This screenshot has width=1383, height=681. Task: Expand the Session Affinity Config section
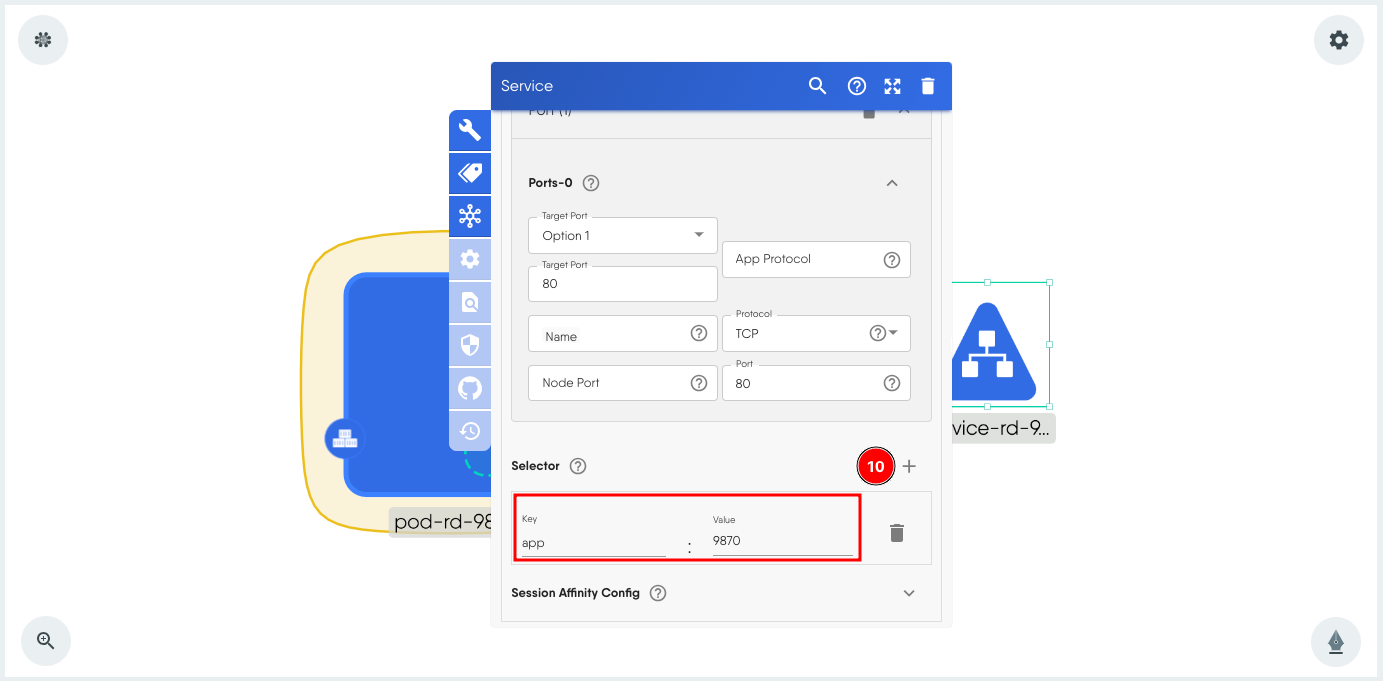coord(908,593)
